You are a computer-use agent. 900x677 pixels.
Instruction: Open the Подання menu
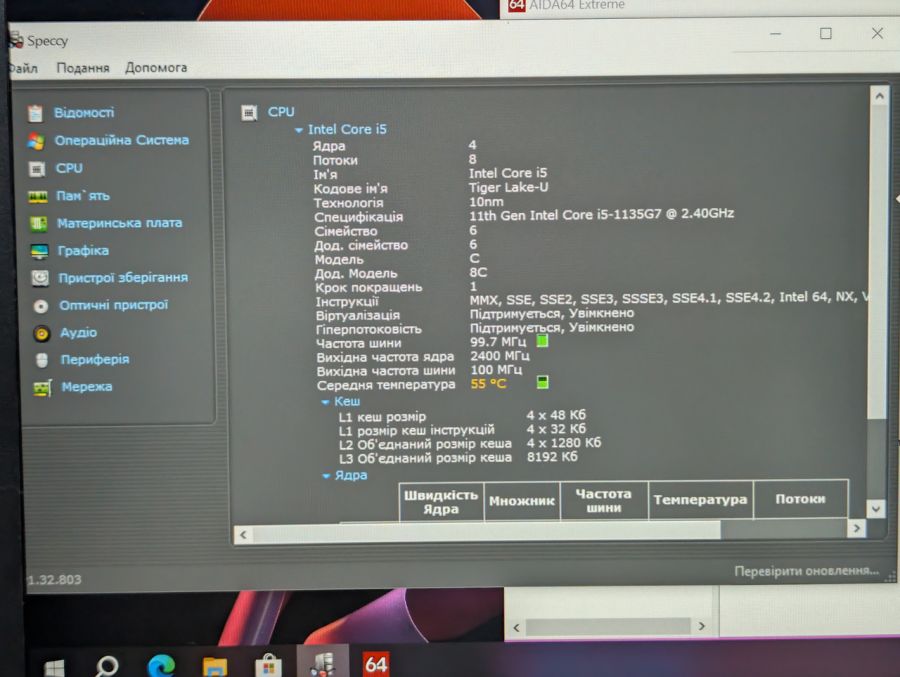pyautogui.click(x=83, y=68)
